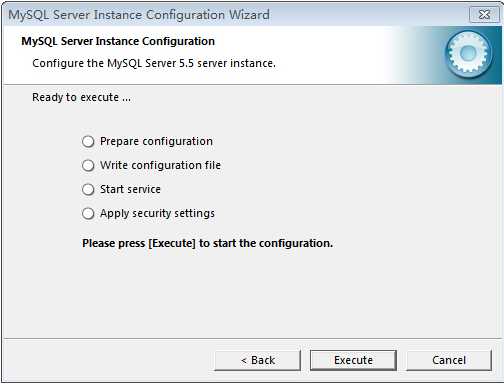The image size is (504, 384).
Task: Start configuration with the Execute button
Action: pyautogui.click(x=353, y=360)
